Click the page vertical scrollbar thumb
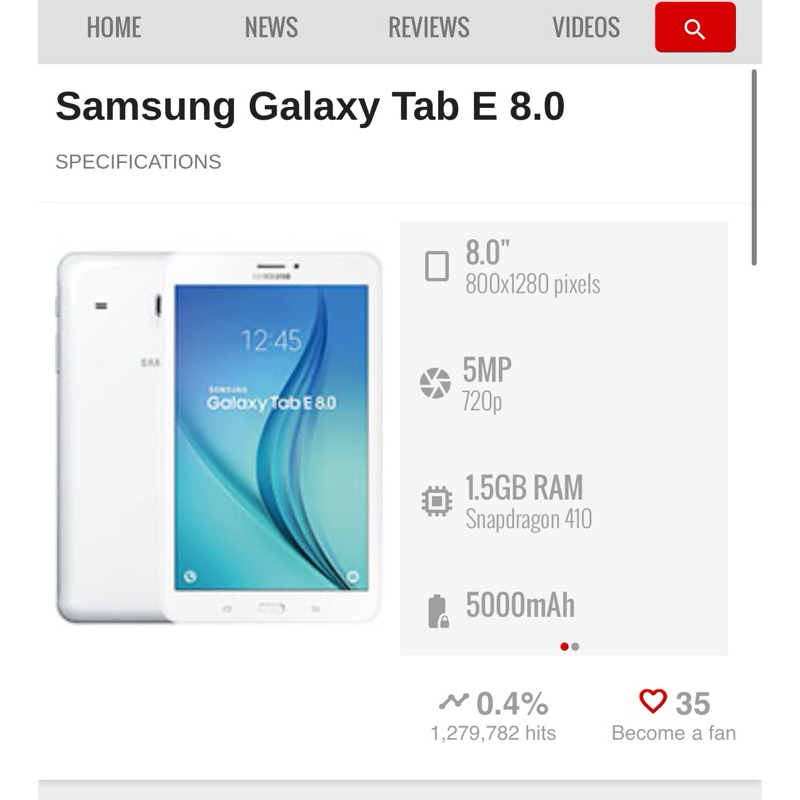 (754, 167)
